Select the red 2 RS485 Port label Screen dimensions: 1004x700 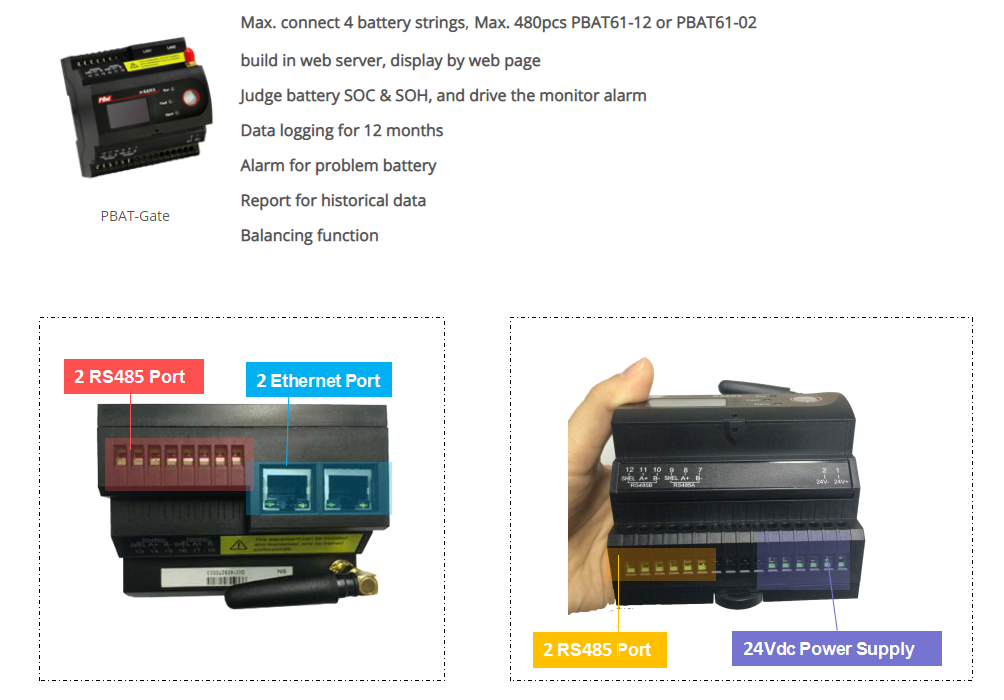(x=134, y=377)
